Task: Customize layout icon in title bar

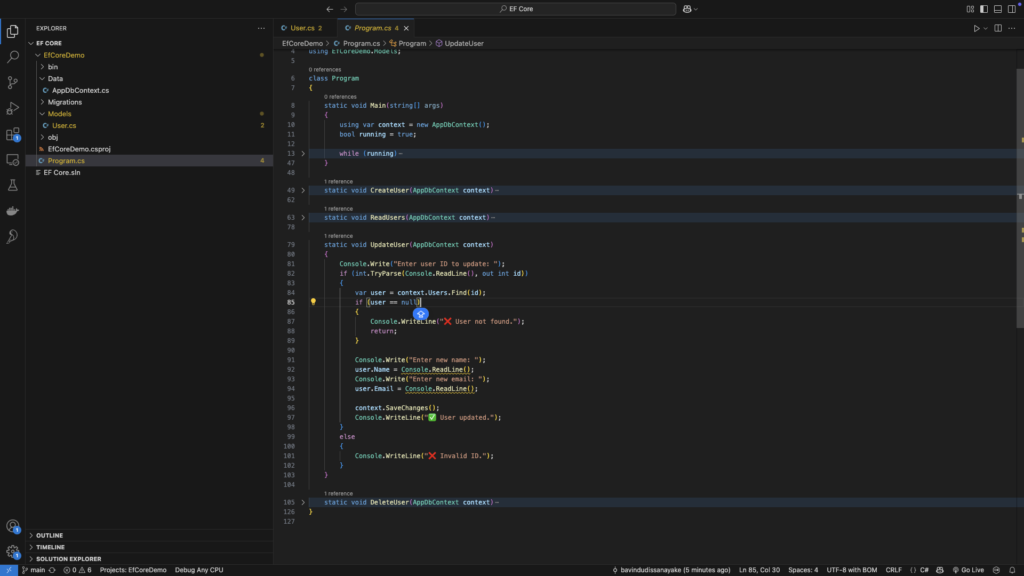Action: (x=970, y=9)
